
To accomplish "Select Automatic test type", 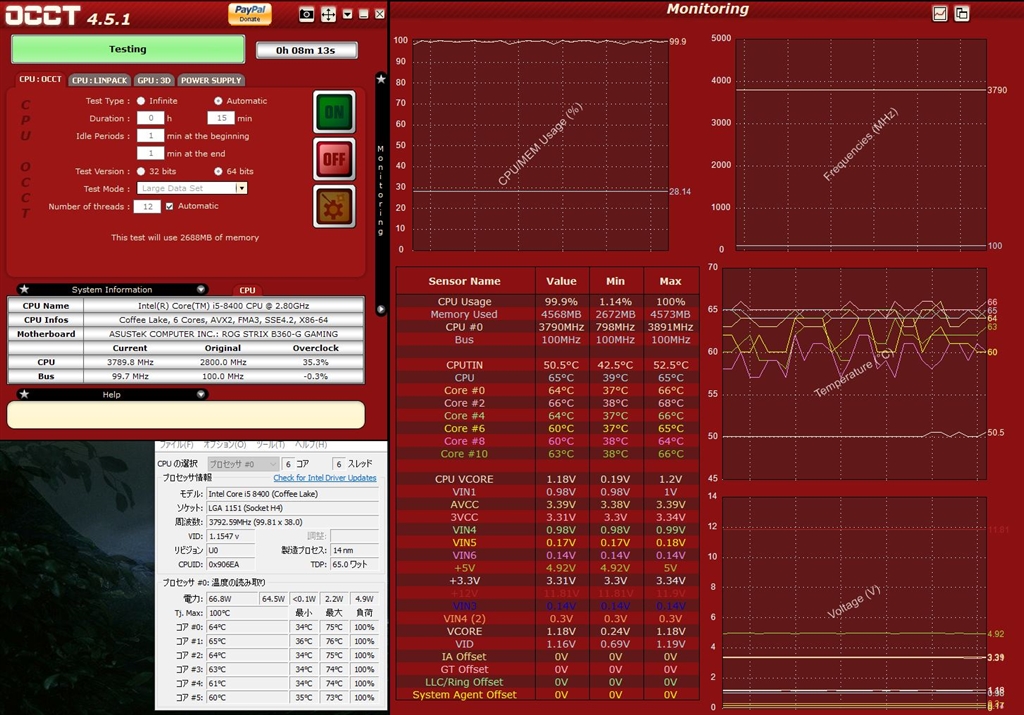I will point(218,101).
